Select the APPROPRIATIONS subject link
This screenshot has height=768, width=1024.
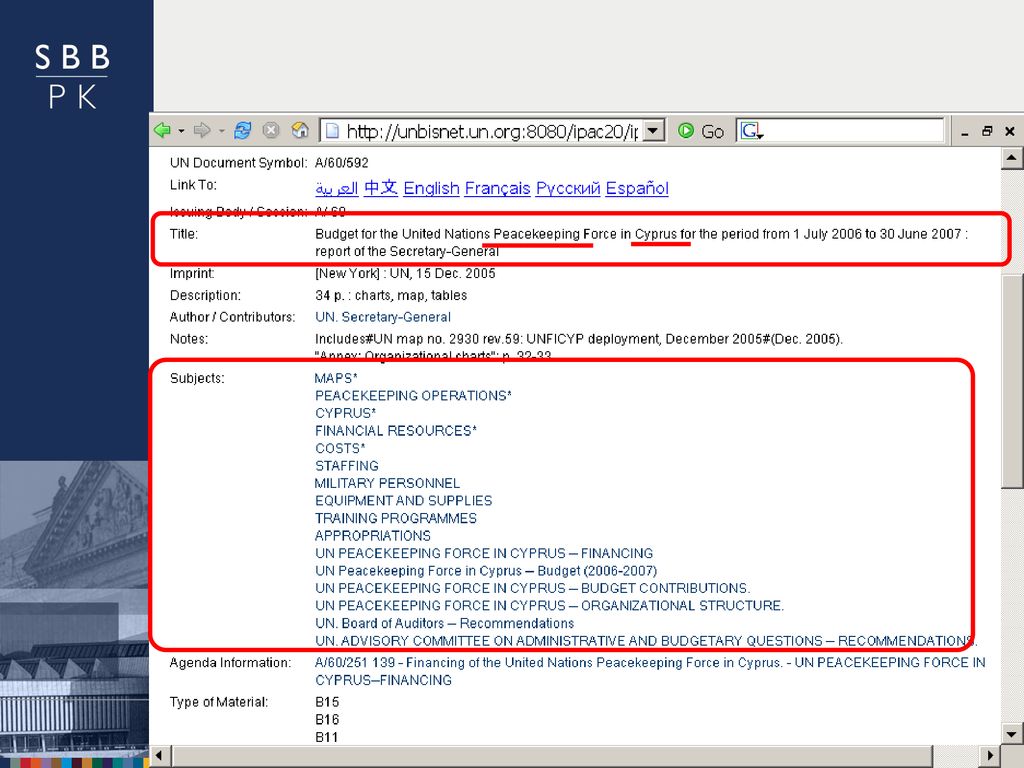373,536
